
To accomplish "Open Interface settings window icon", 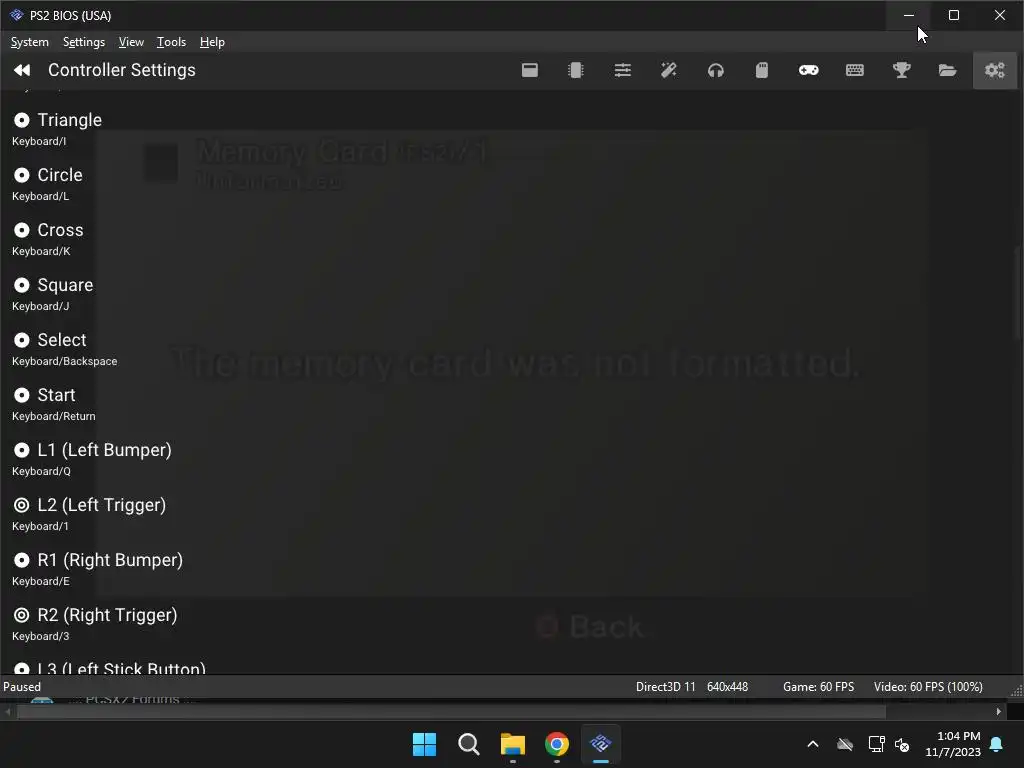I will [x=530, y=70].
